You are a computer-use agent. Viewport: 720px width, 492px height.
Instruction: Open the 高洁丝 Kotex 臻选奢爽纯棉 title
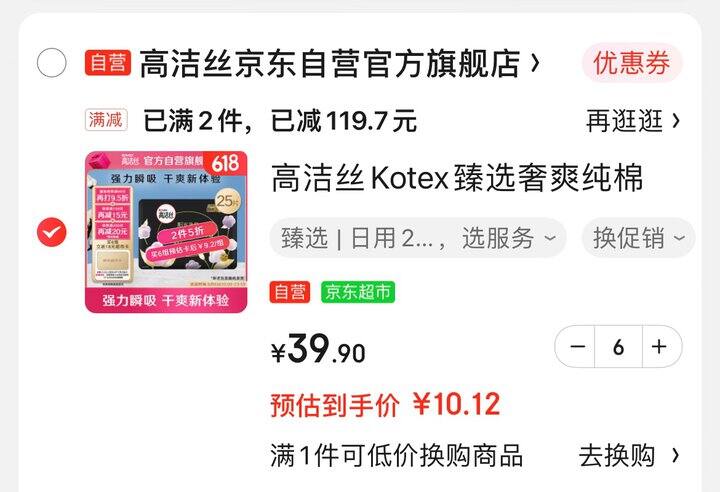456,178
